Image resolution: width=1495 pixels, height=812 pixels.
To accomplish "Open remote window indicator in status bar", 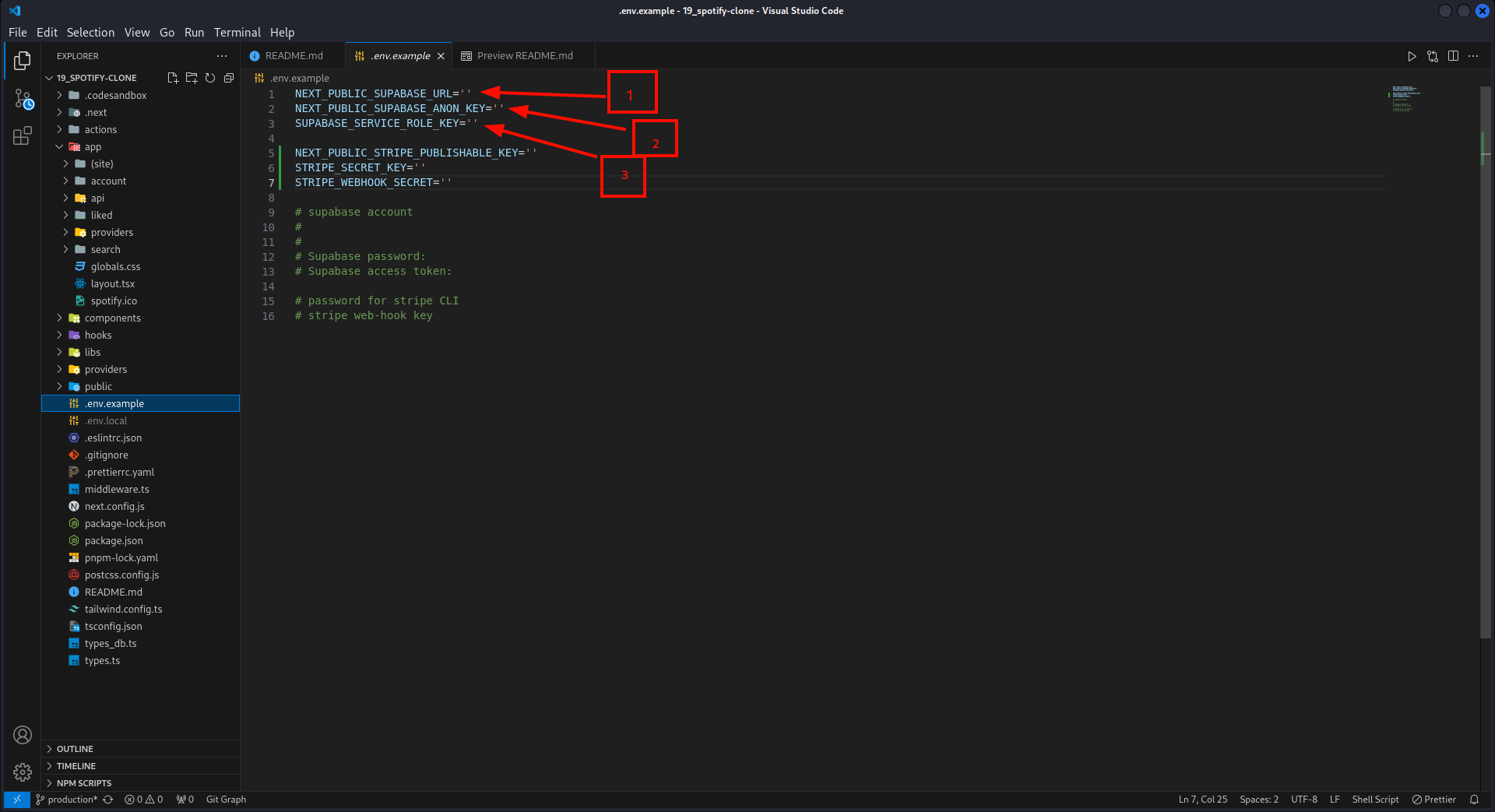I will click(x=16, y=800).
